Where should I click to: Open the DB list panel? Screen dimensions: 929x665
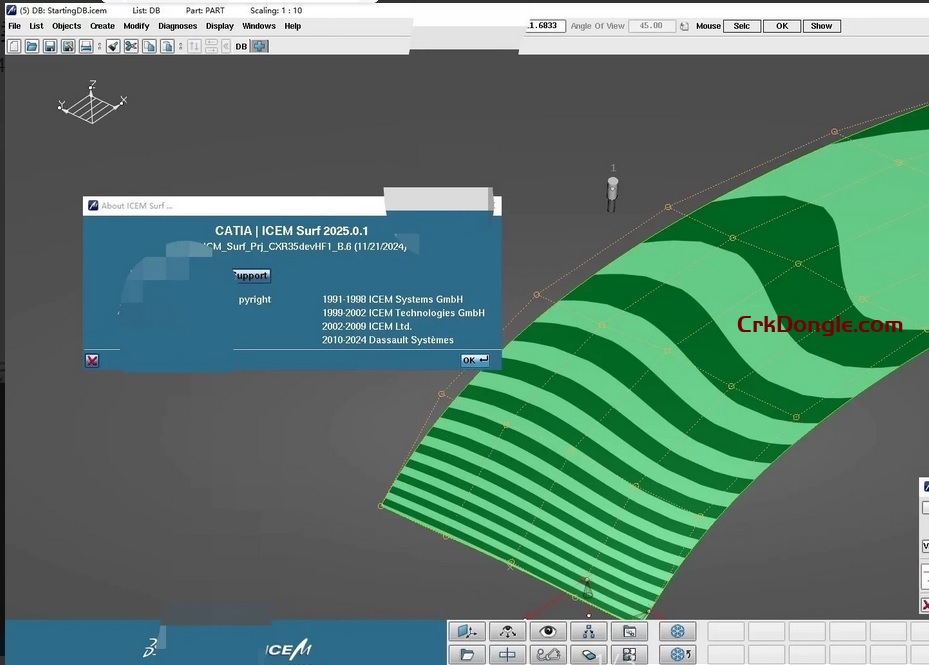click(x=240, y=46)
